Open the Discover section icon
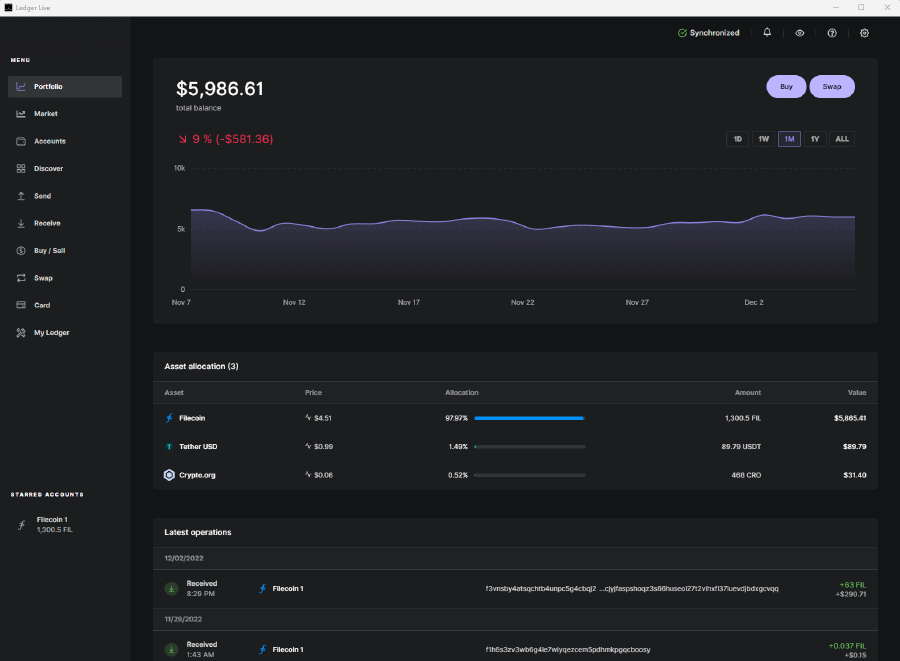This screenshot has height=661, width=900. tap(21, 169)
